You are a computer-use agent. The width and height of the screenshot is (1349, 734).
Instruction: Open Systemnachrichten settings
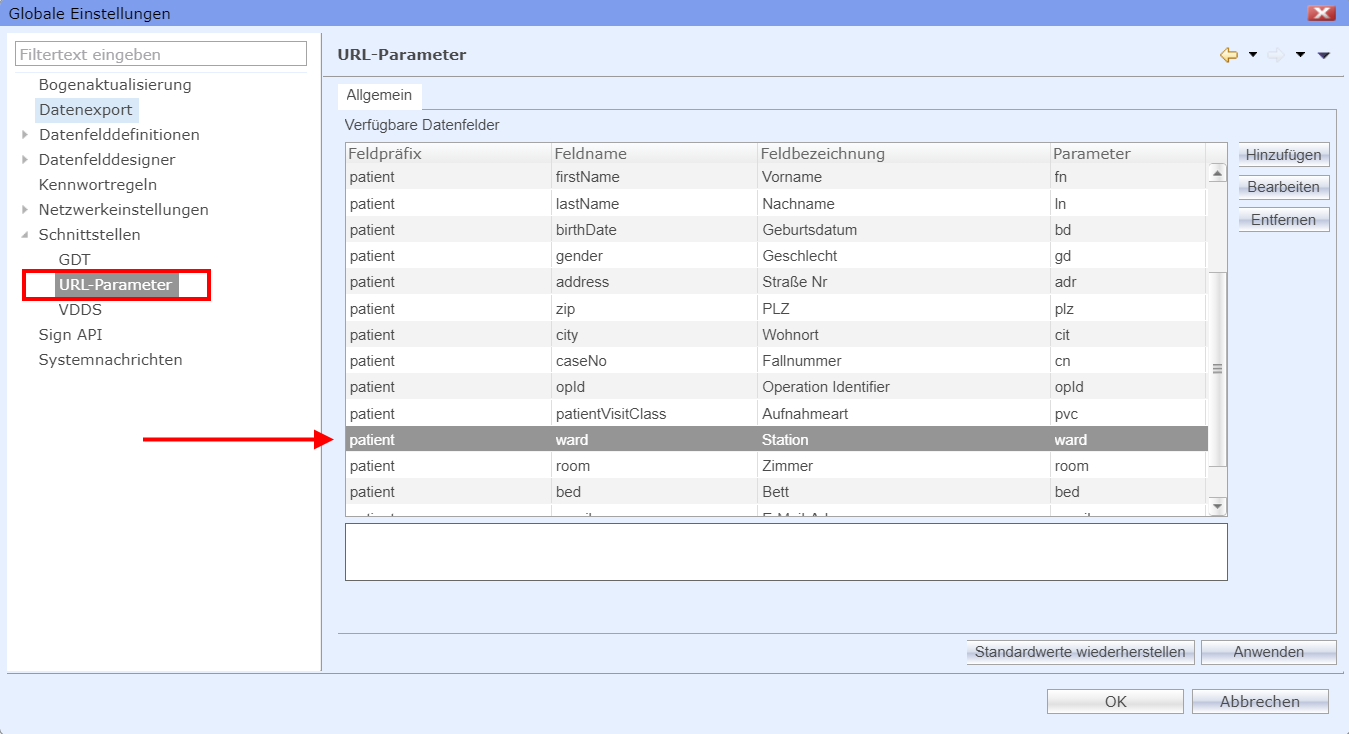pos(111,360)
